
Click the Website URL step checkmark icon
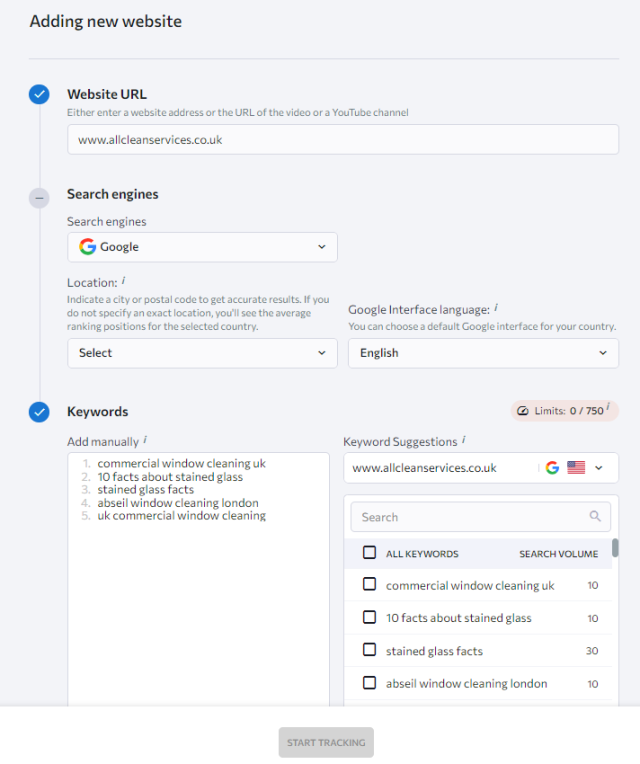point(39,95)
